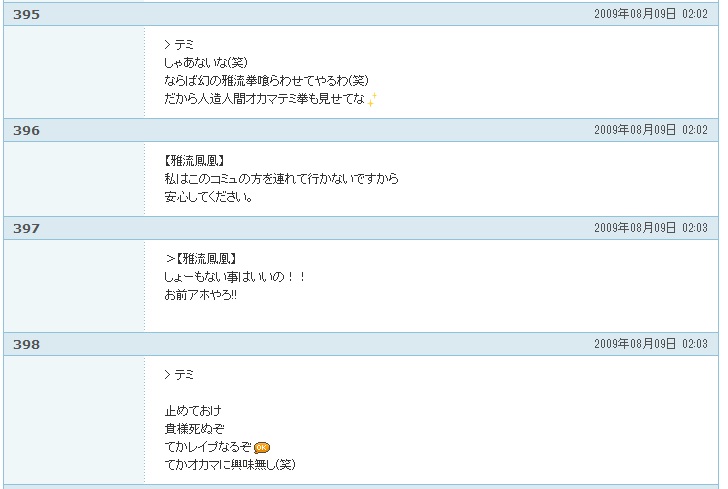
Task: Click the timestamp on post 398
Action: coord(650,345)
